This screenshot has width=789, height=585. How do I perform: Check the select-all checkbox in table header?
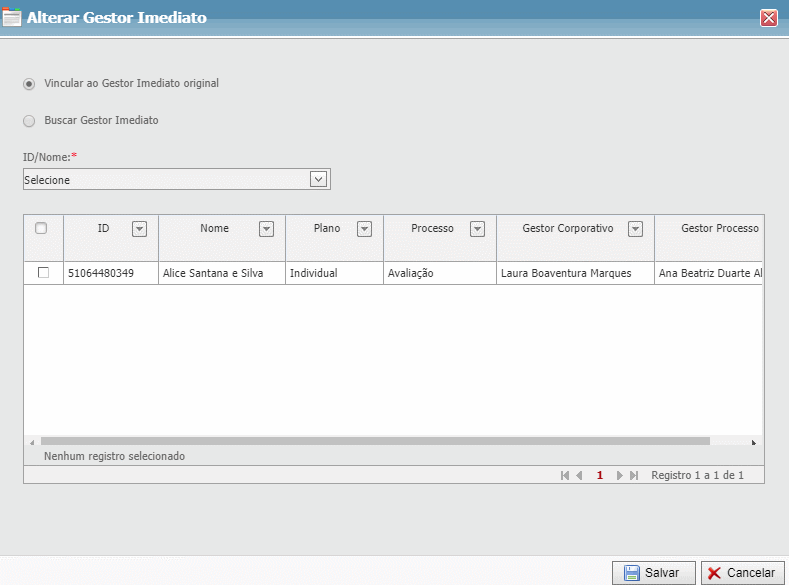click(x=41, y=228)
